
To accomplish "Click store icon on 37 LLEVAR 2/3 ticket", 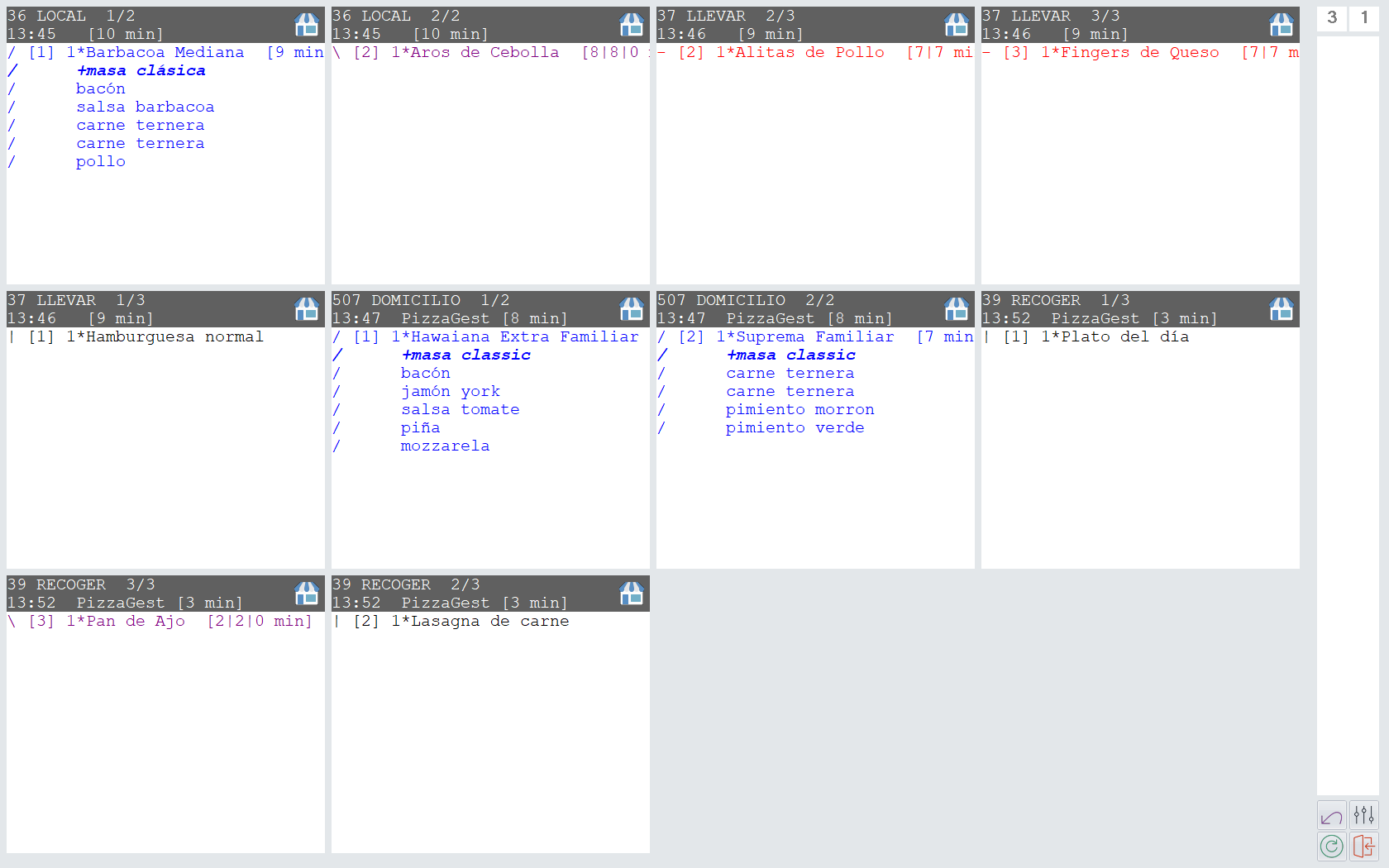I will pos(957,25).
